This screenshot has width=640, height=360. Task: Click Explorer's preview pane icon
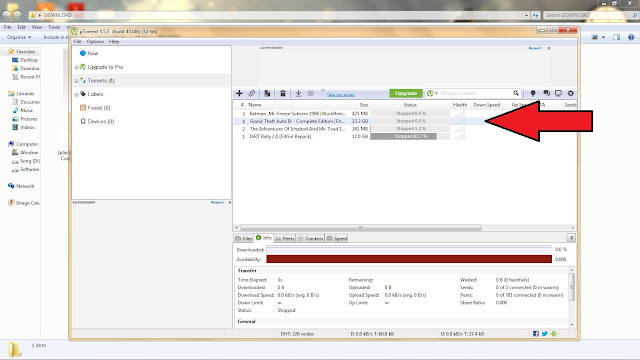pos(616,37)
